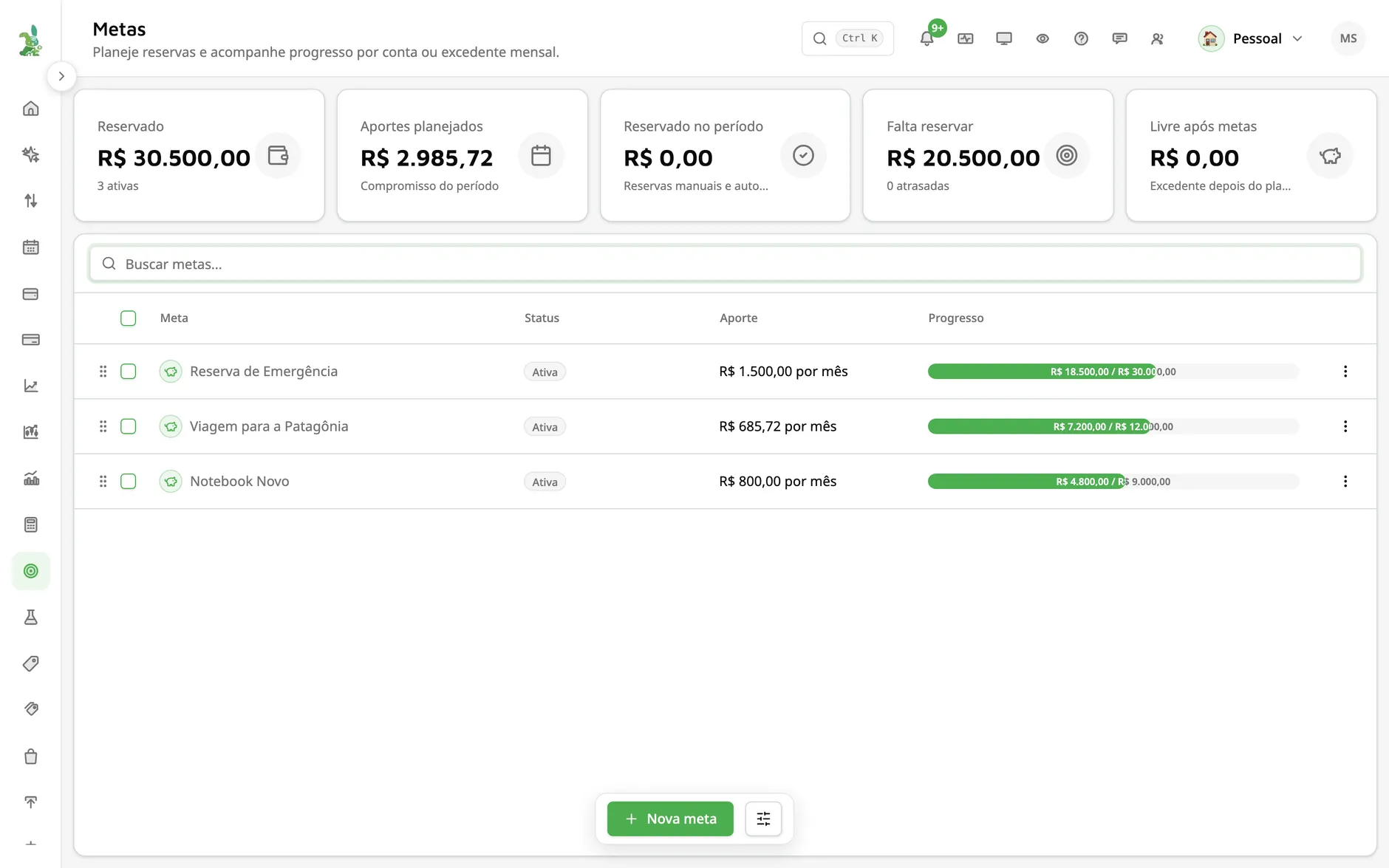Focus the Buscar metas search field
The image size is (1389, 868).
[x=725, y=264]
